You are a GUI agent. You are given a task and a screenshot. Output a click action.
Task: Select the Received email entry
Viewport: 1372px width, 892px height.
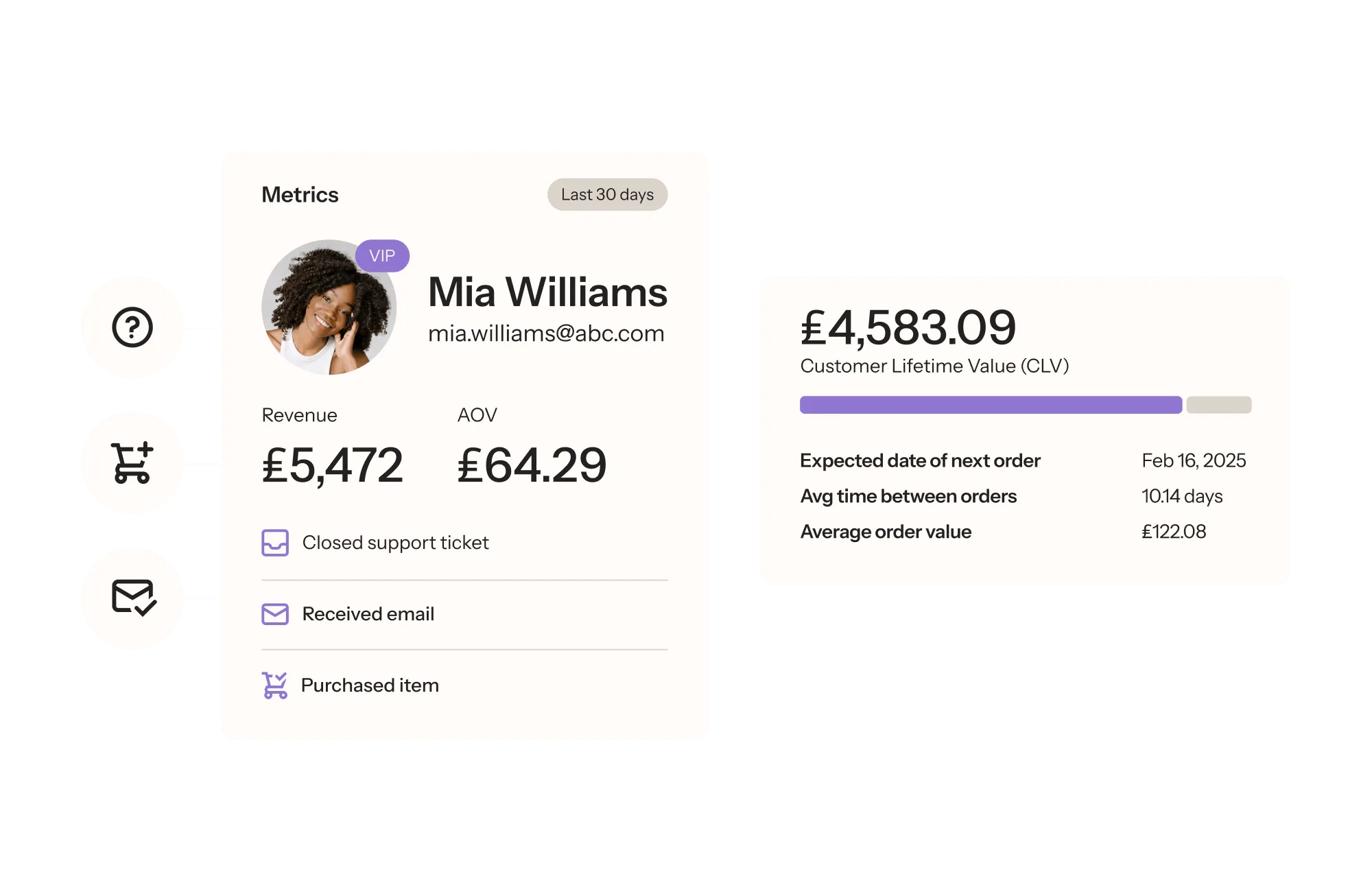pyautogui.click(x=368, y=614)
